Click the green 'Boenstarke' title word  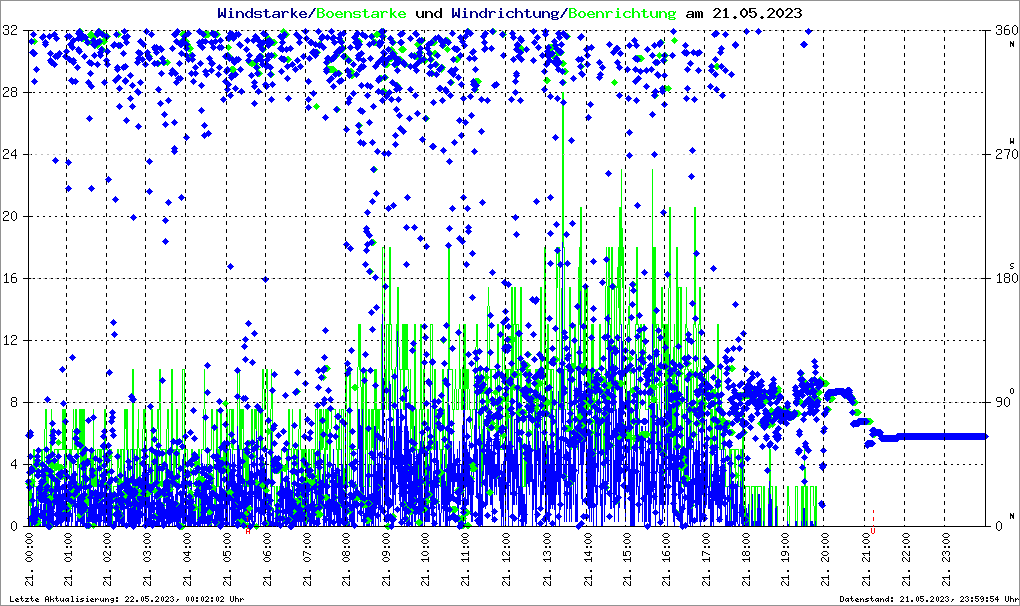tap(362, 13)
